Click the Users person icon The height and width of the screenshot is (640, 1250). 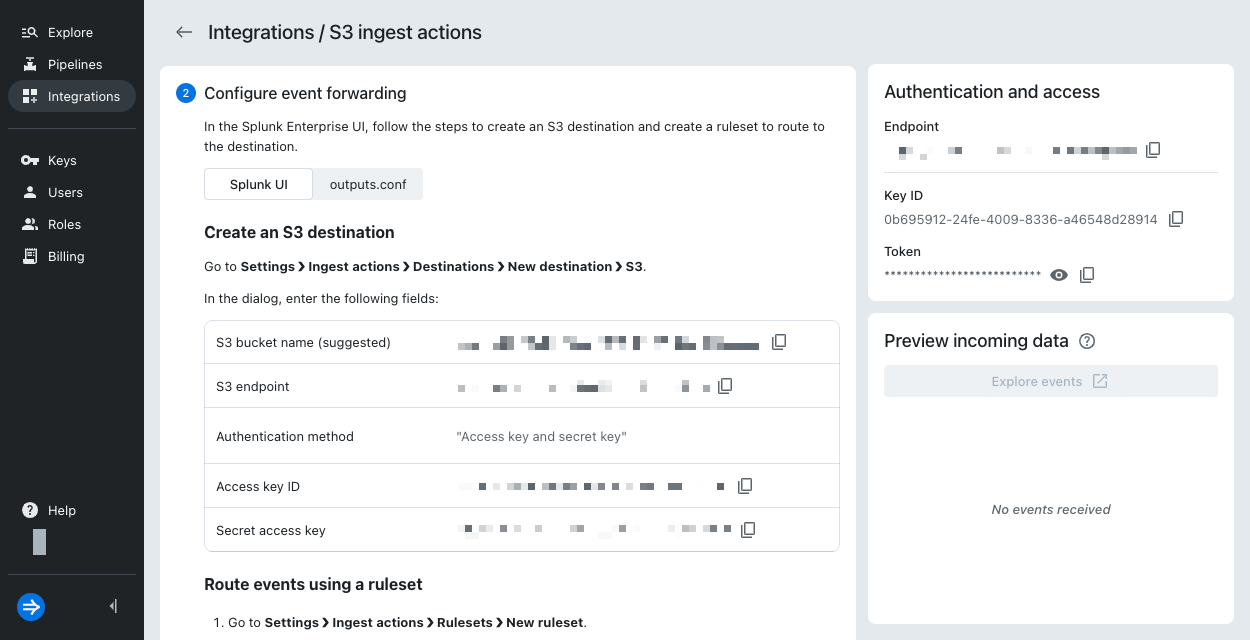[x=29, y=192]
